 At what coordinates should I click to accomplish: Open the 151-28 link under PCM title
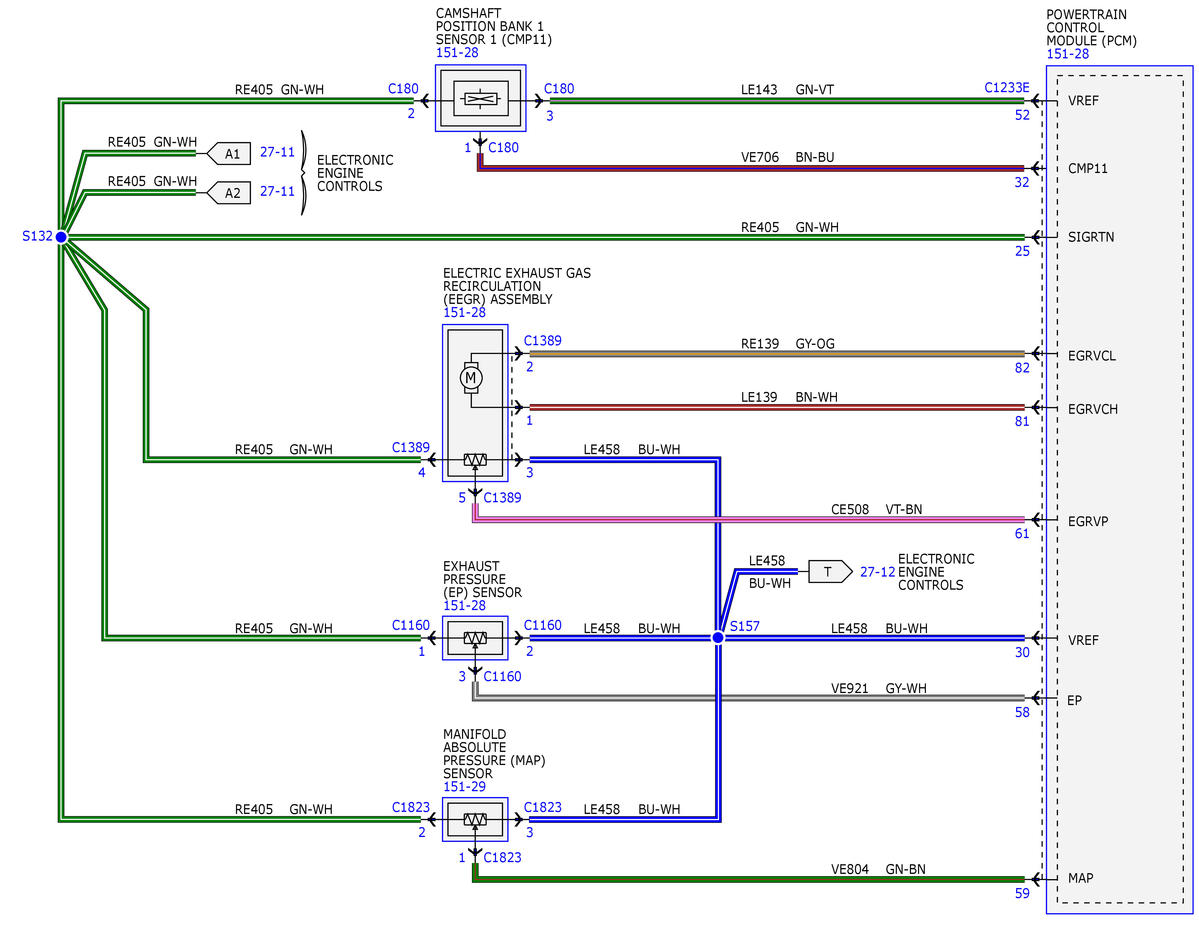tap(1067, 54)
